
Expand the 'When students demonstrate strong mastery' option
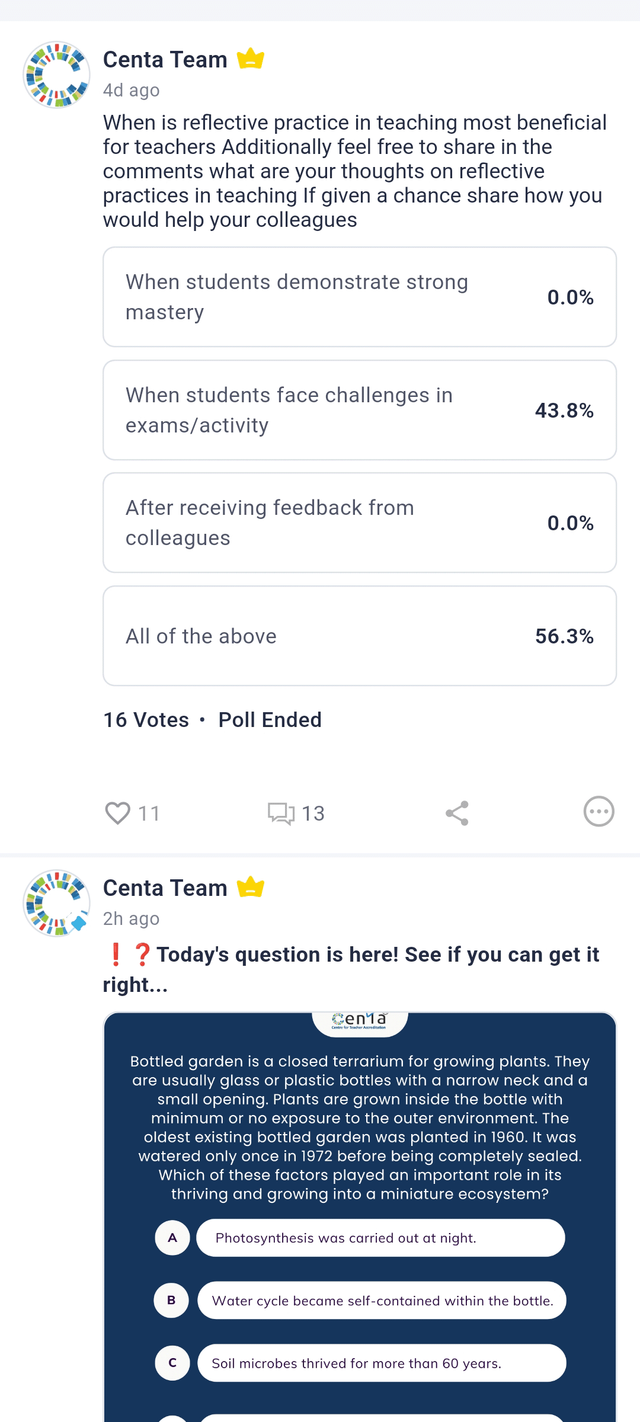point(359,296)
